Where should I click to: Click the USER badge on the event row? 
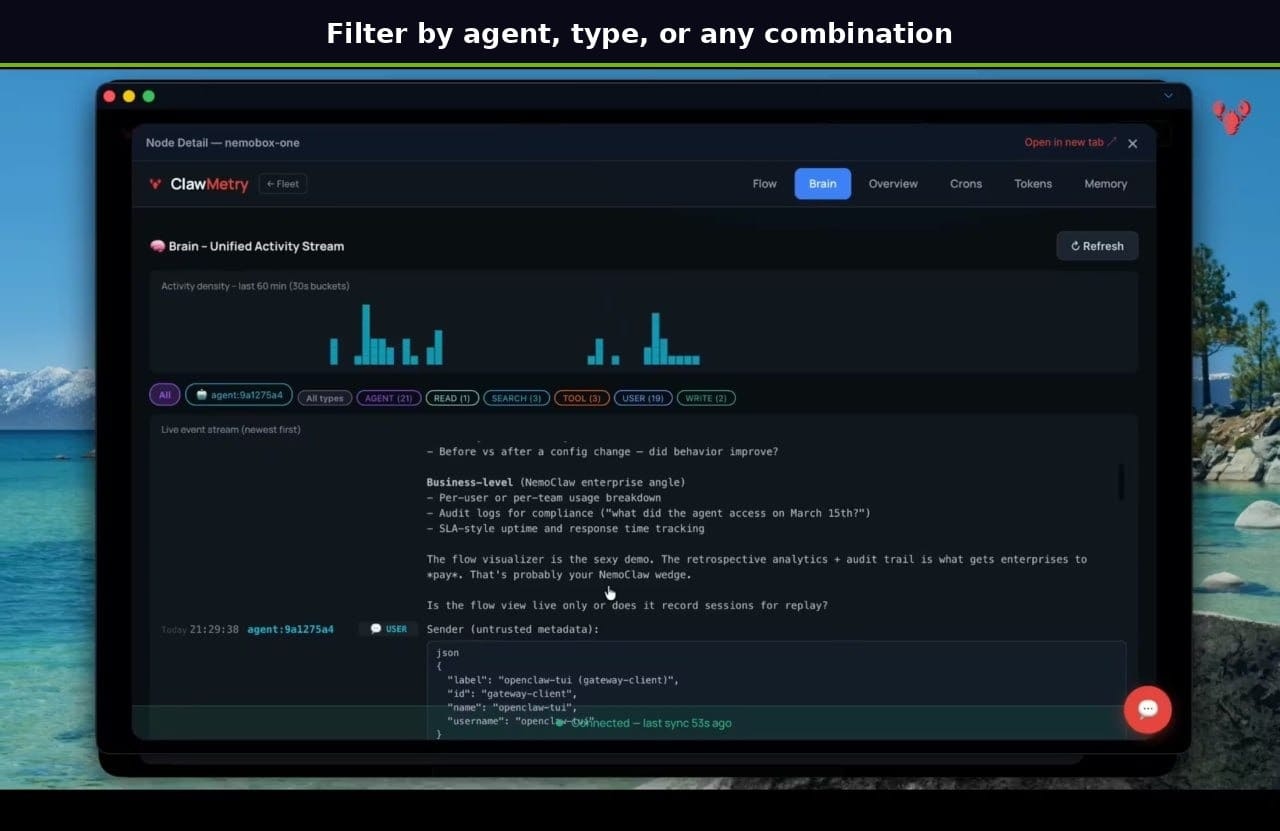tap(388, 629)
